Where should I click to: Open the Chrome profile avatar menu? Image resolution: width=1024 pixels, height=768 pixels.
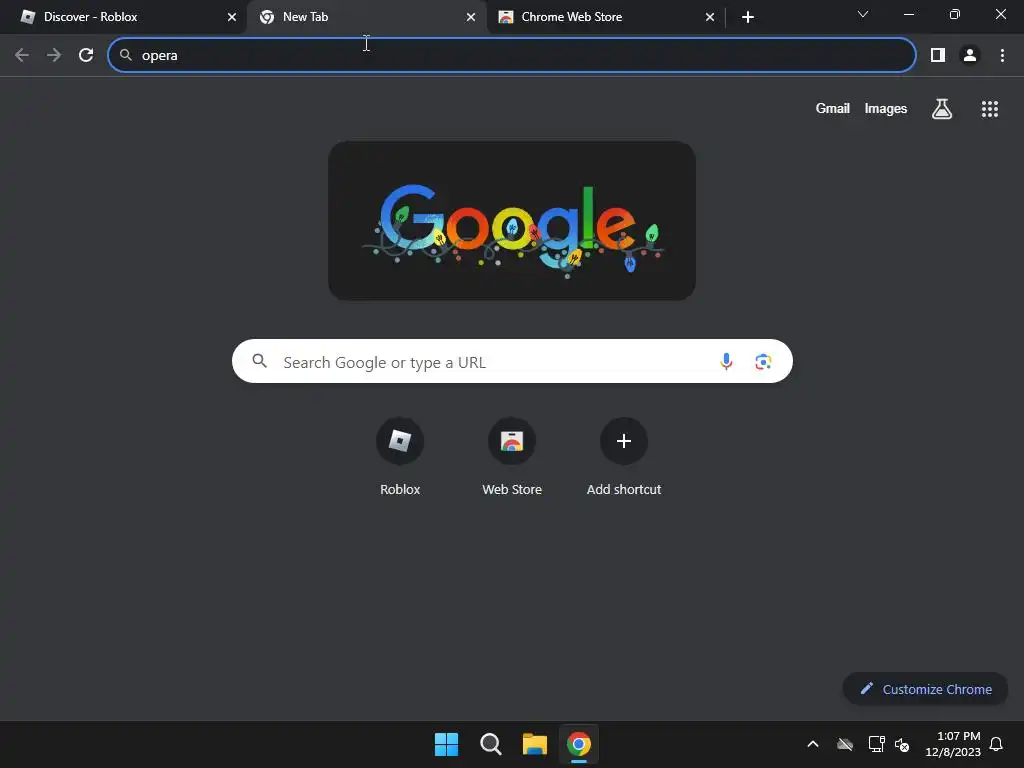[x=970, y=55]
